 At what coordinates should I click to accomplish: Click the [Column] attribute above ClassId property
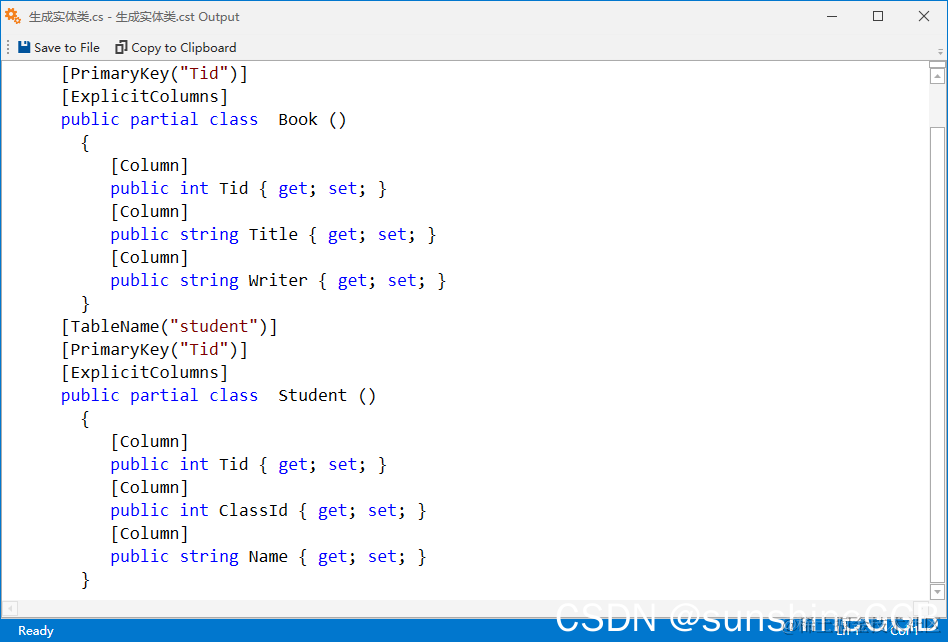point(149,488)
